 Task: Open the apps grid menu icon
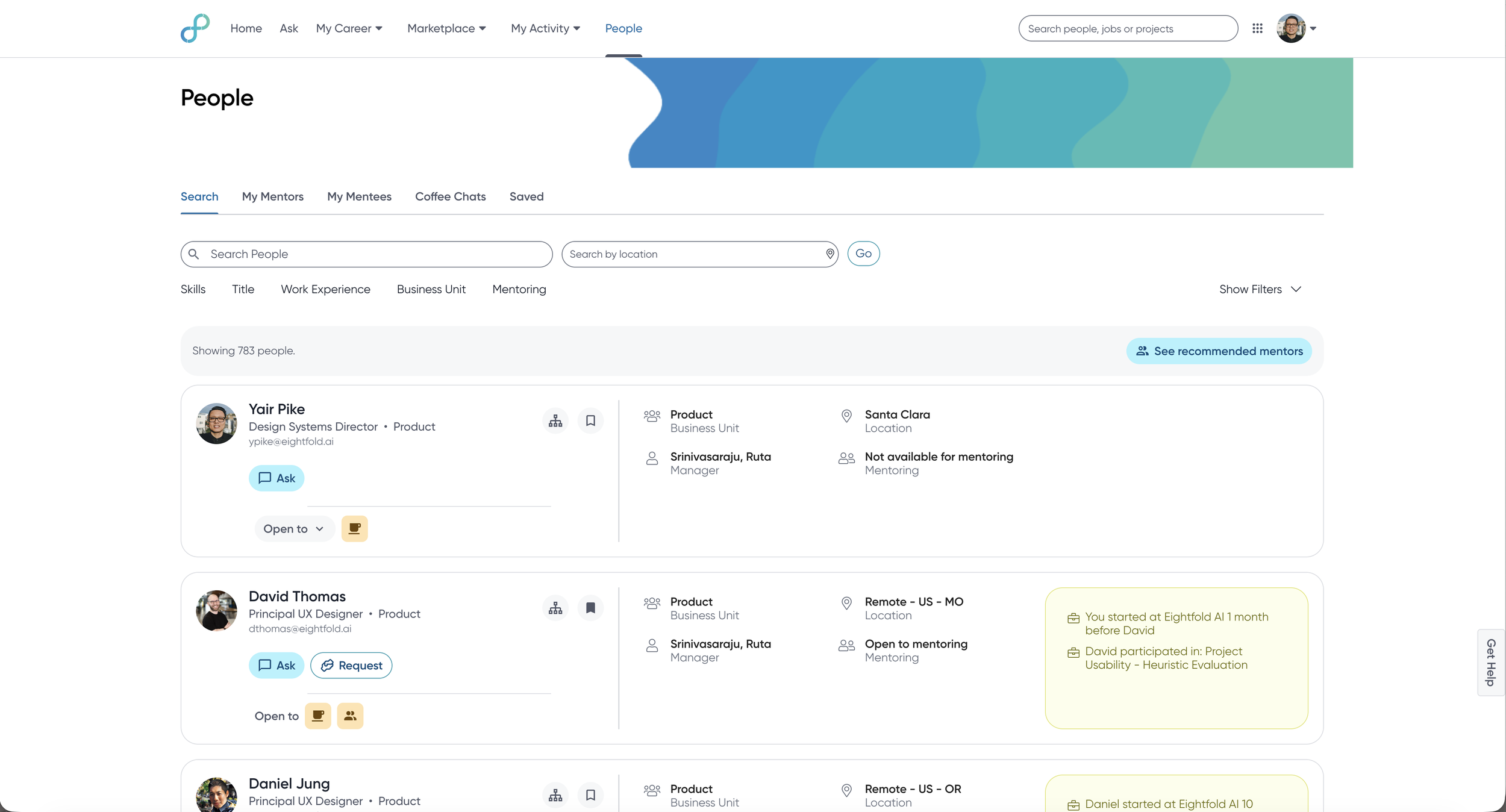click(x=1257, y=28)
